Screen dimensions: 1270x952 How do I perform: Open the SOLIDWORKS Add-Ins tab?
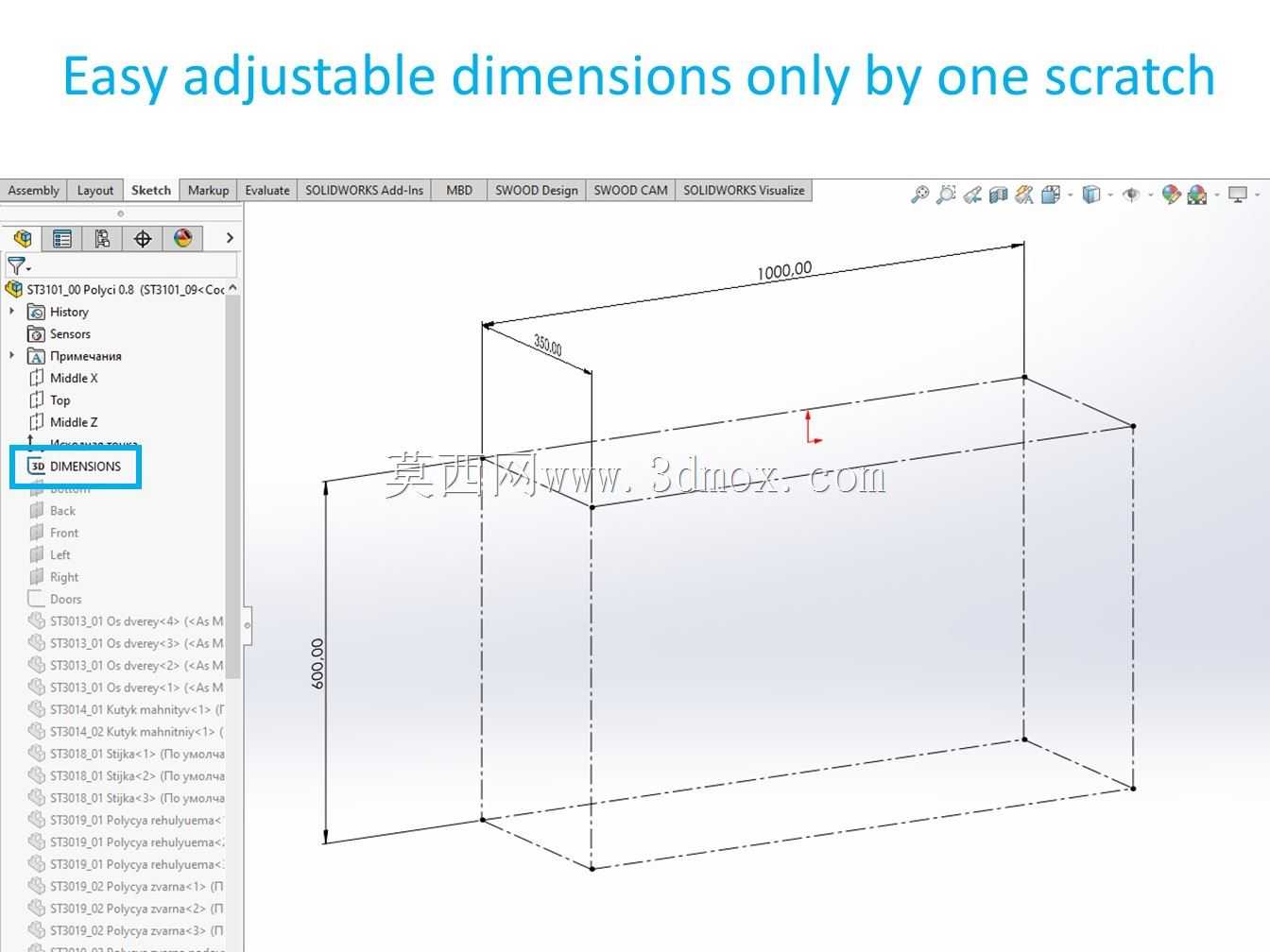point(364,190)
